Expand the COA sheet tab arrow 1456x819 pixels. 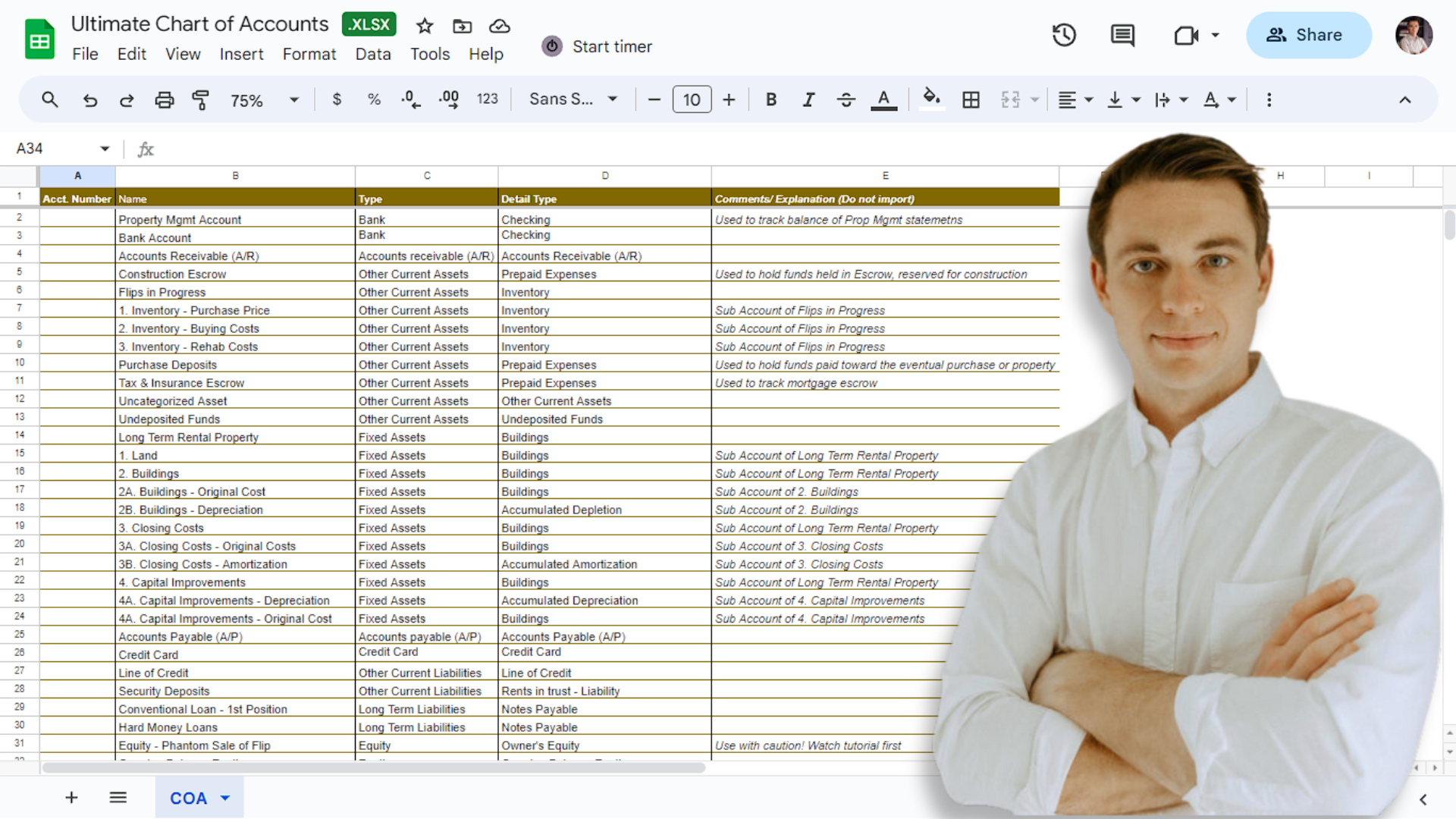point(225,798)
